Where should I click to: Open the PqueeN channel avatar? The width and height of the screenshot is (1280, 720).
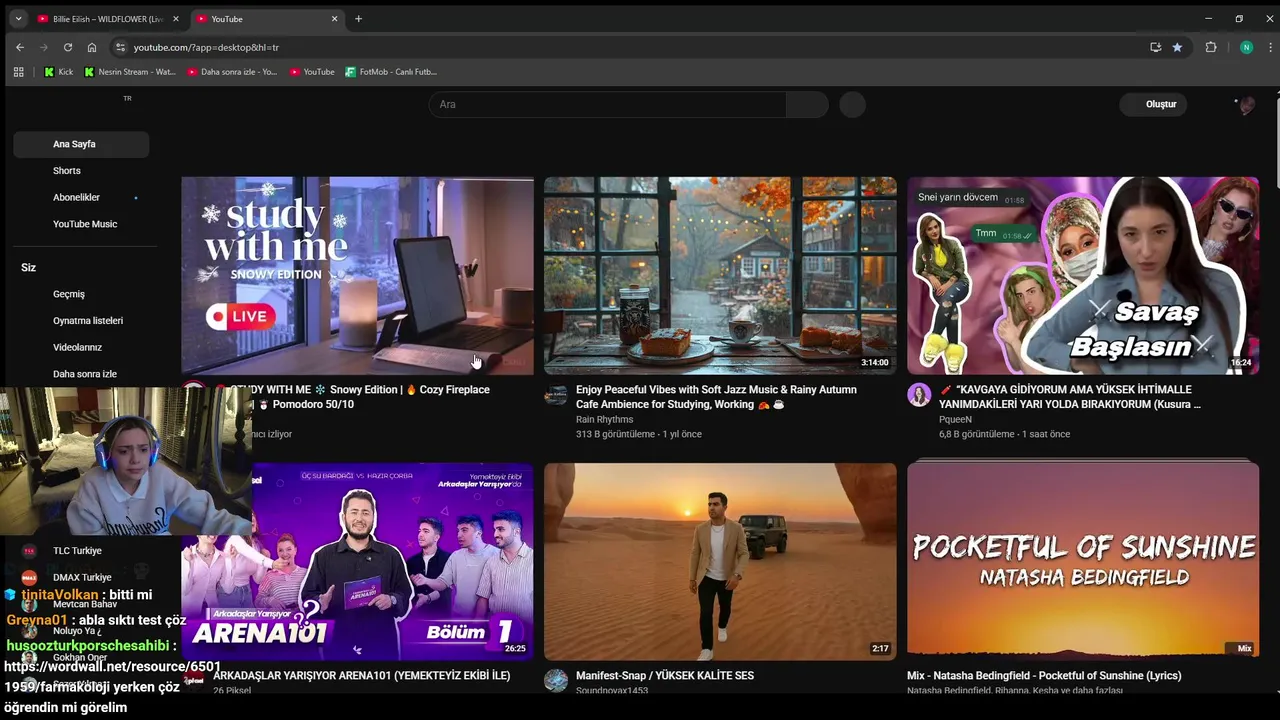pyautogui.click(x=919, y=395)
